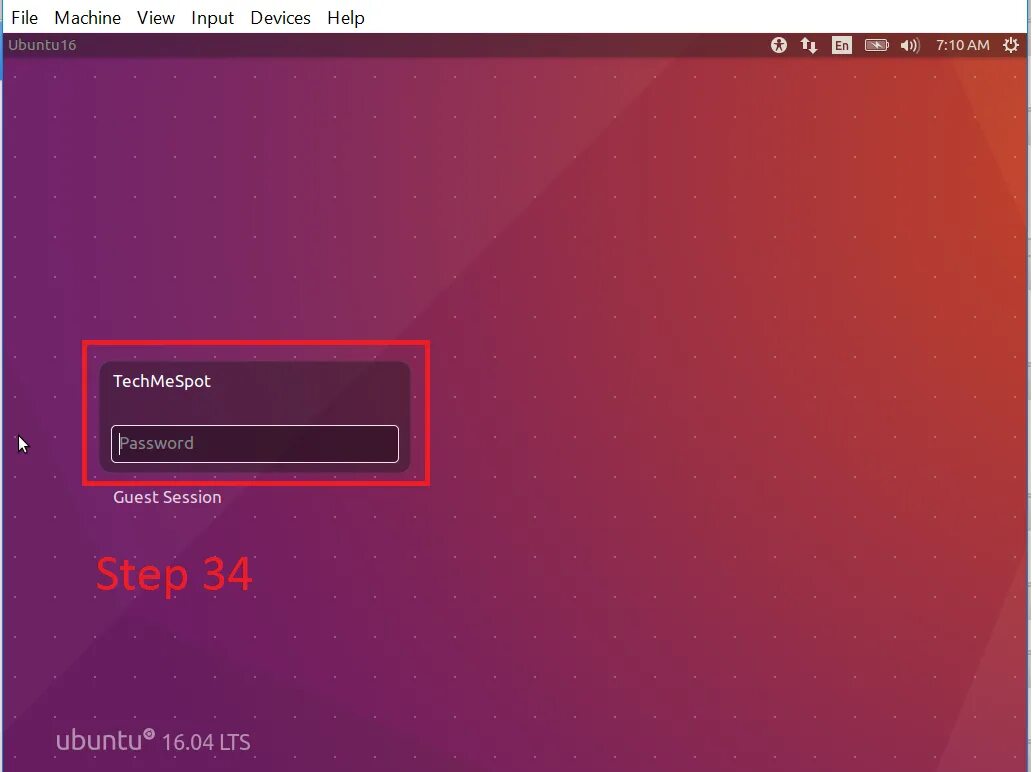The width and height of the screenshot is (1032, 772).
Task: Open the File menu
Action: click(x=24, y=18)
